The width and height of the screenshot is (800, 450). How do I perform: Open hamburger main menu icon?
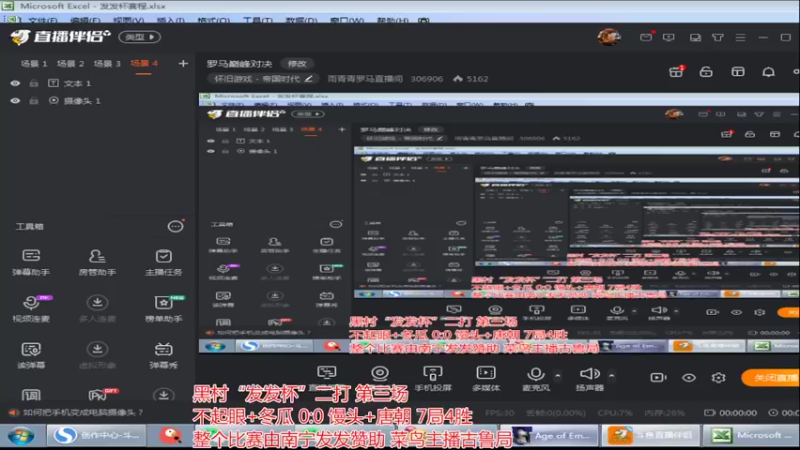[740, 37]
